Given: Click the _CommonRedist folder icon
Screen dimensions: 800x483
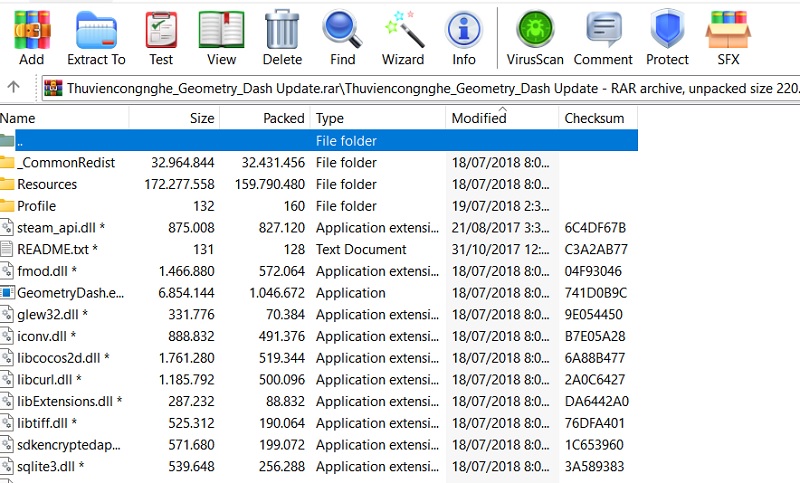Looking at the screenshot, I should coord(7,162).
